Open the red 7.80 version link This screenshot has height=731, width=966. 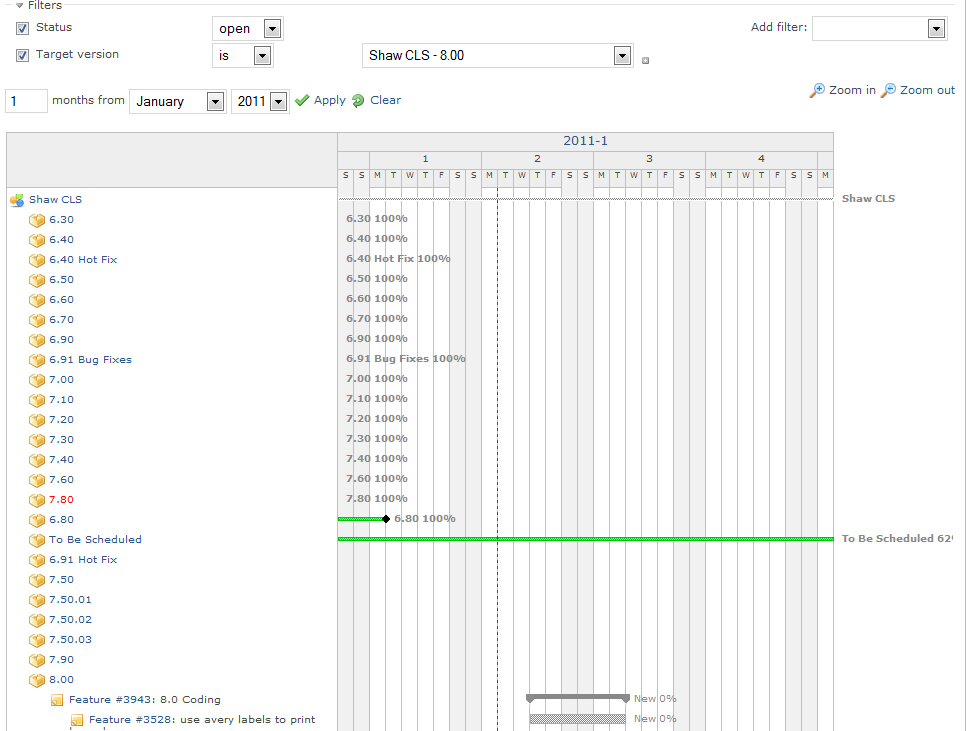[x=62, y=499]
